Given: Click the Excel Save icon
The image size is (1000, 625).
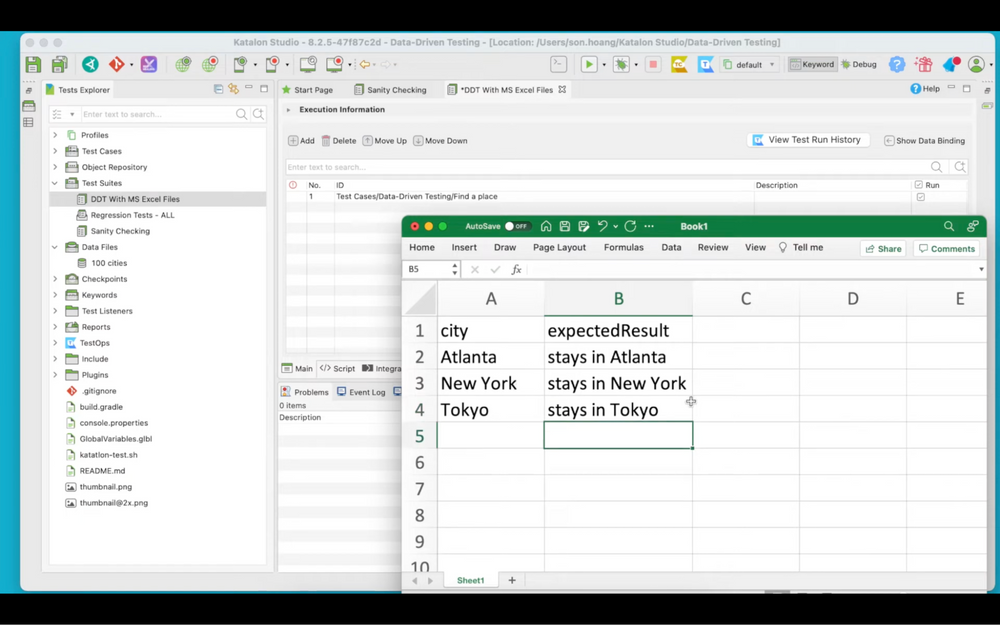Looking at the screenshot, I should pos(565,227).
